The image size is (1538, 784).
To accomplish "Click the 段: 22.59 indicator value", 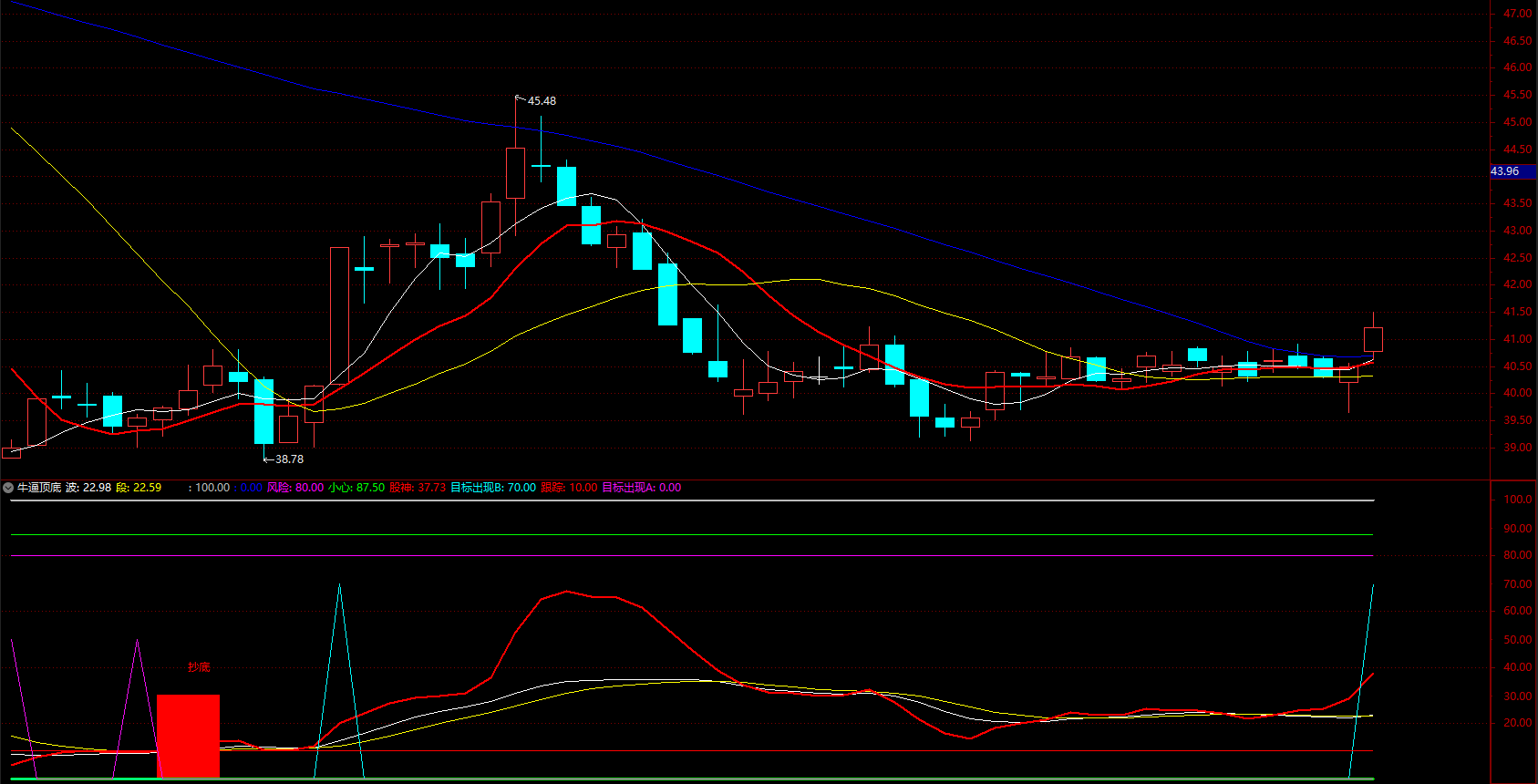I will 139,488.
